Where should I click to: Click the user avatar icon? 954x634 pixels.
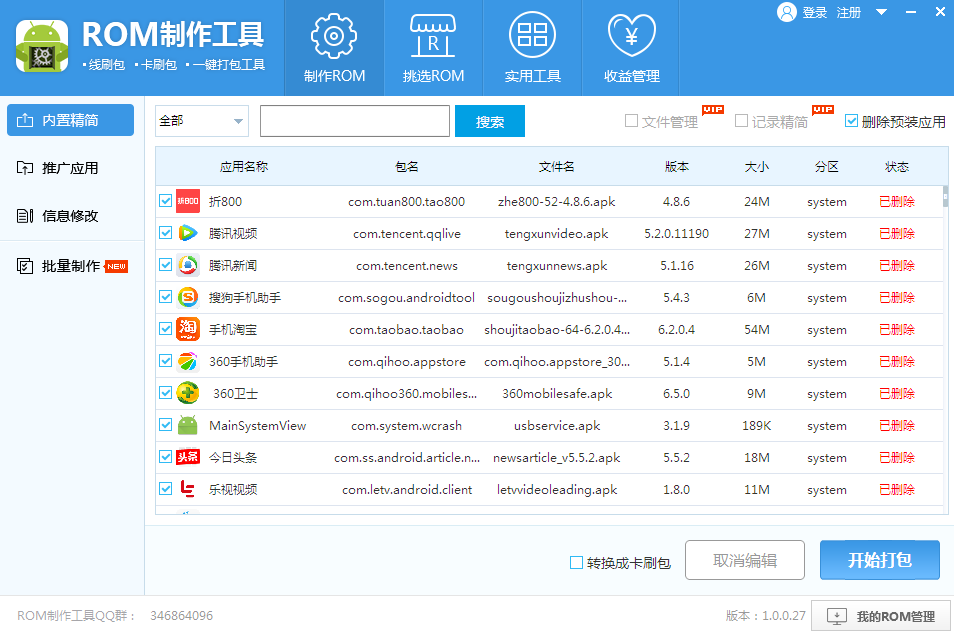pos(787,12)
